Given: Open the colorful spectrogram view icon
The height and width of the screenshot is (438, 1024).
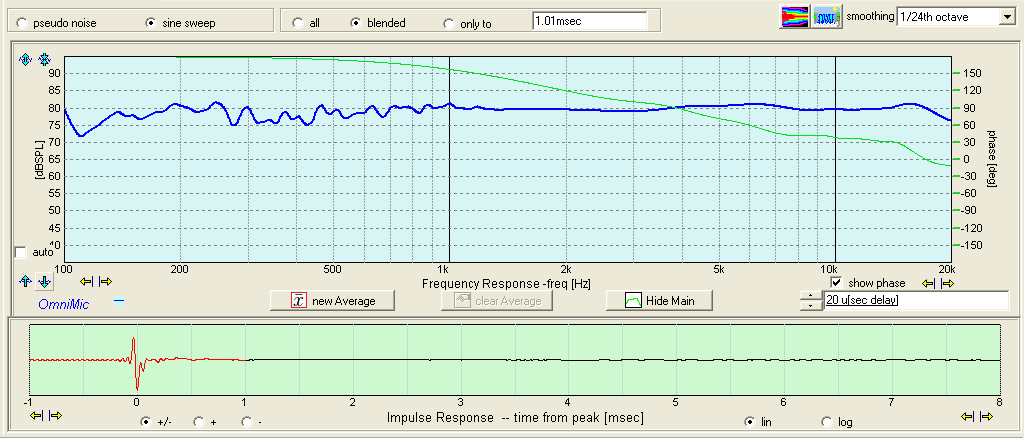Looking at the screenshot, I should 794,16.
